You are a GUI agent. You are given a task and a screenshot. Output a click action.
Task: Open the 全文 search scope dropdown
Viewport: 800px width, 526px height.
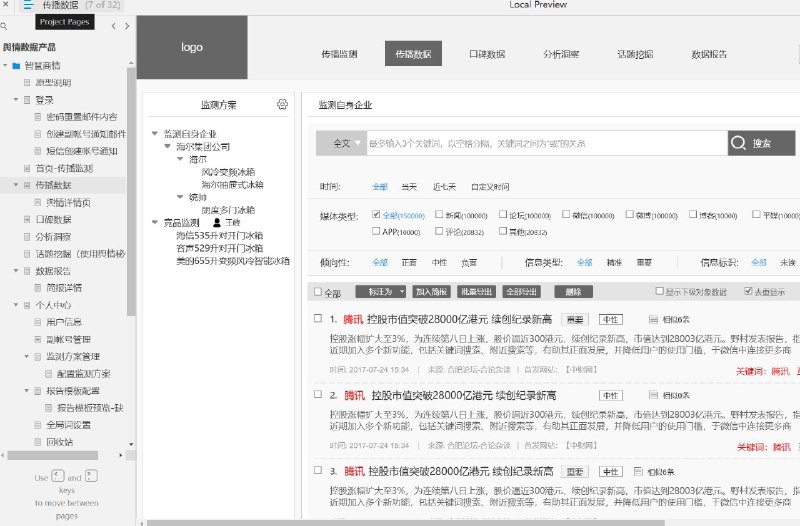coord(341,143)
